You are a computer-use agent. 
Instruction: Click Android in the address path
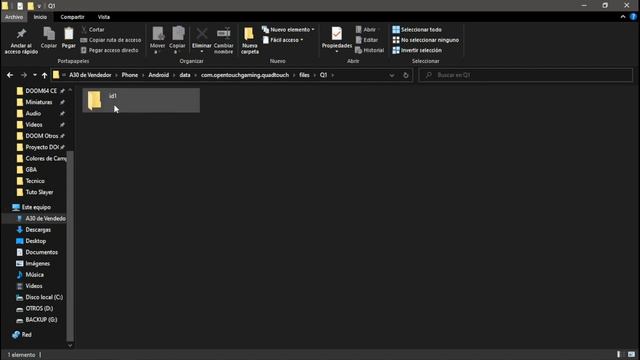(159, 75)
